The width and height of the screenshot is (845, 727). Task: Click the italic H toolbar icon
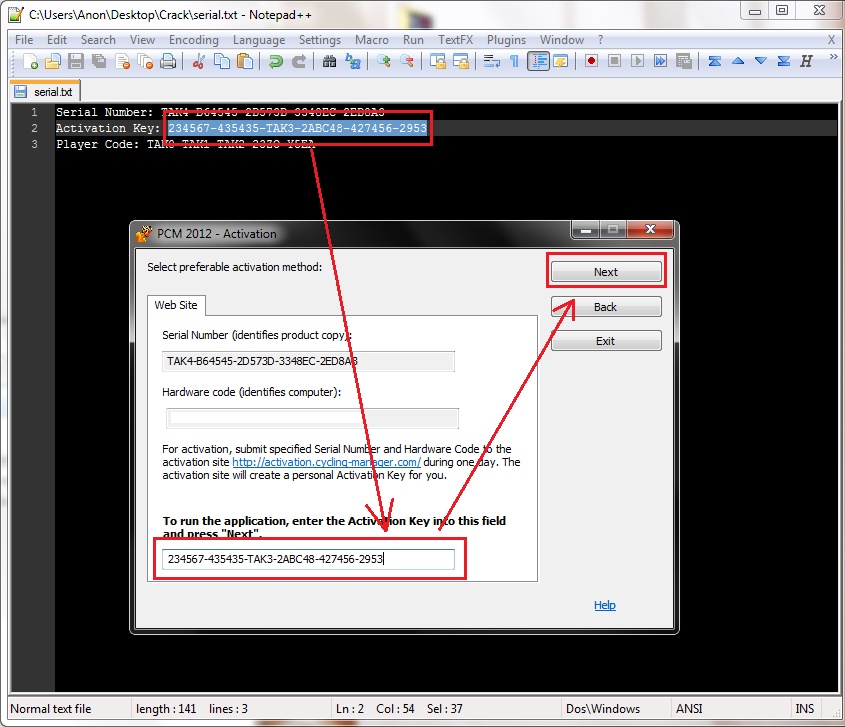pos(806,61)
